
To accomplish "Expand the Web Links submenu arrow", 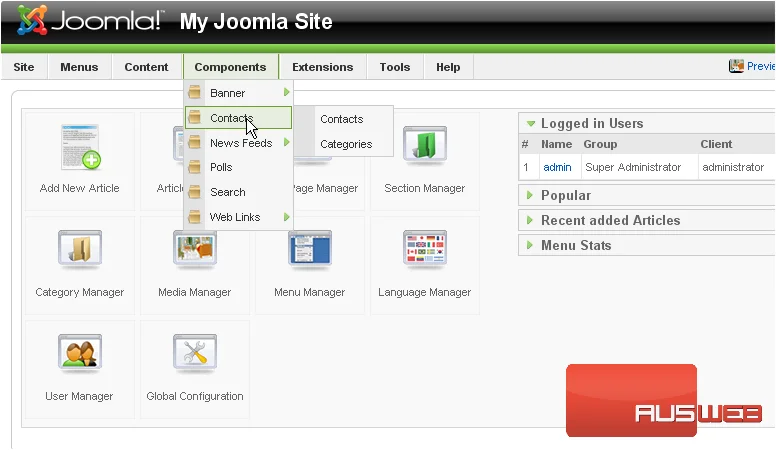I will (287, 217).
